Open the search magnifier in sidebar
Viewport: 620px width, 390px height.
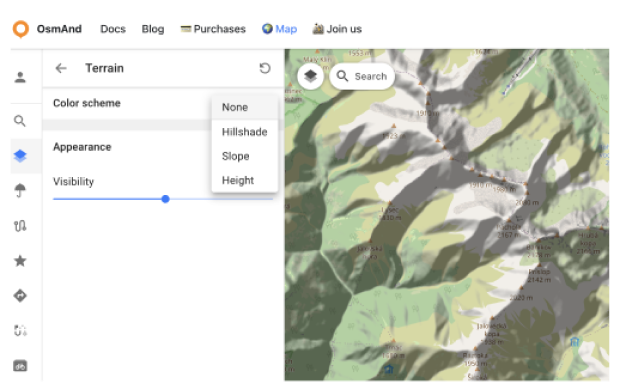coord(20,121)
